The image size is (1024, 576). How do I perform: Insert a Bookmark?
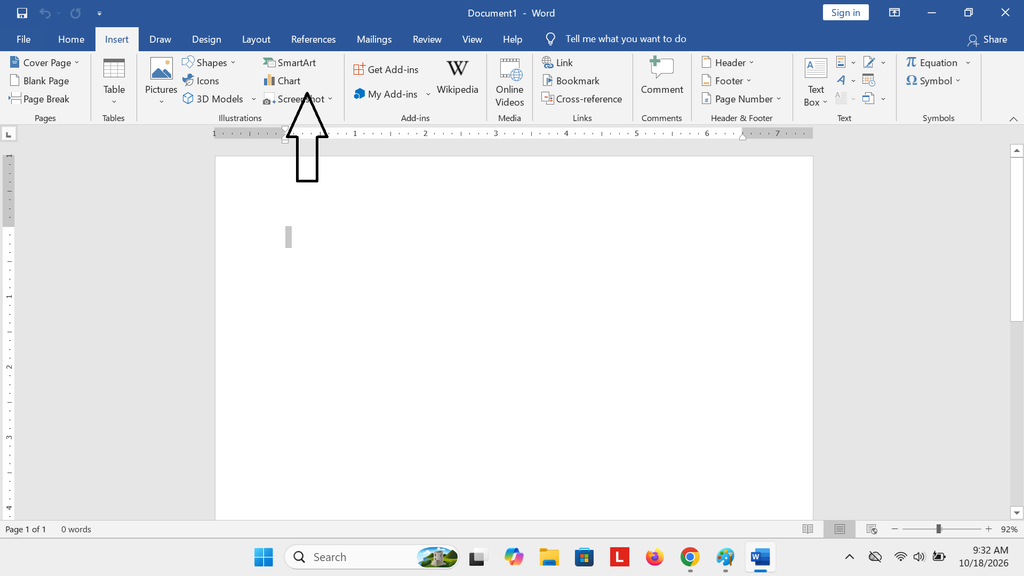click(570, 81)
